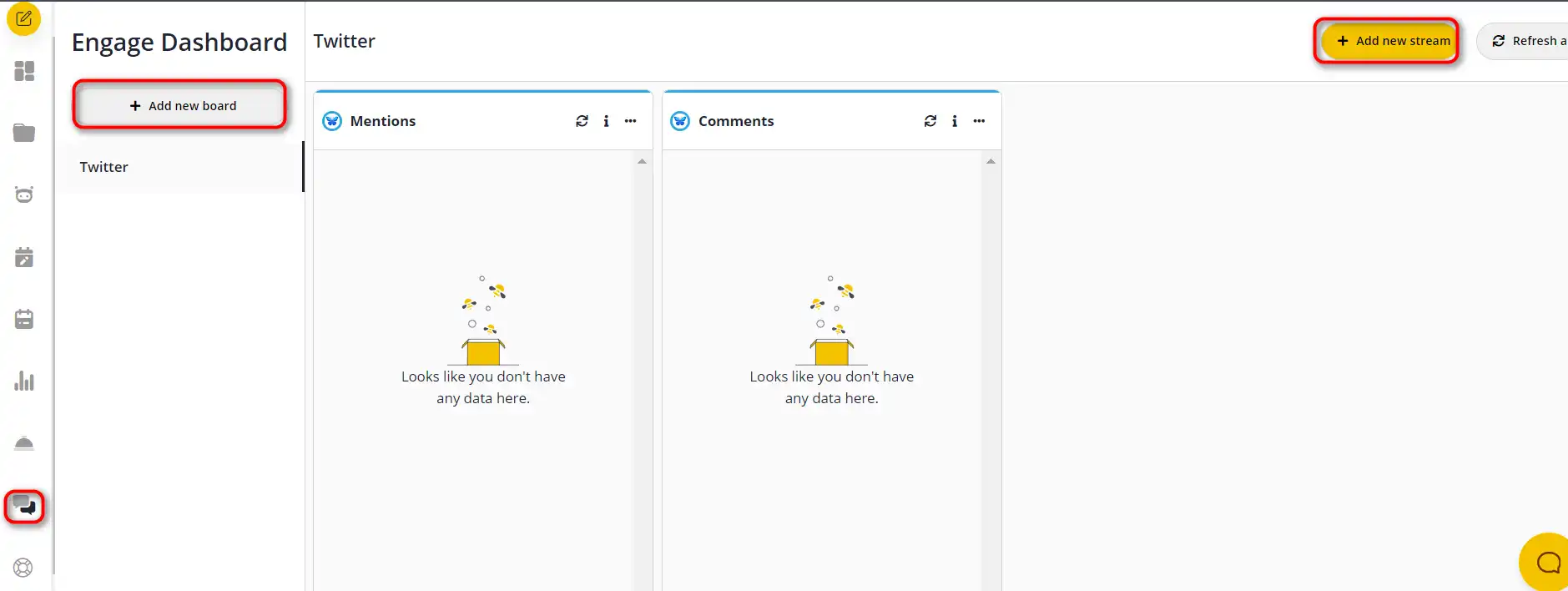Open the service bell icon in sidebar
The width and height of the screenshot is (1568, 591).
click(x=24, y=443)
